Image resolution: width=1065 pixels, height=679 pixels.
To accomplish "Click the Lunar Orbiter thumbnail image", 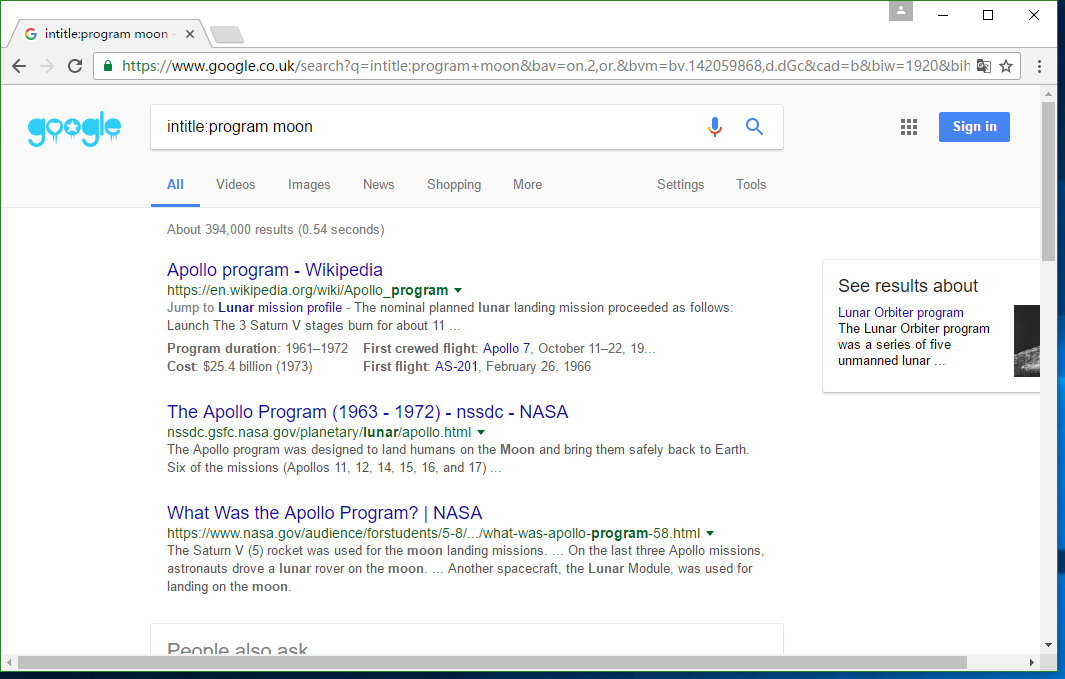I will click(x=1026, y=341).
